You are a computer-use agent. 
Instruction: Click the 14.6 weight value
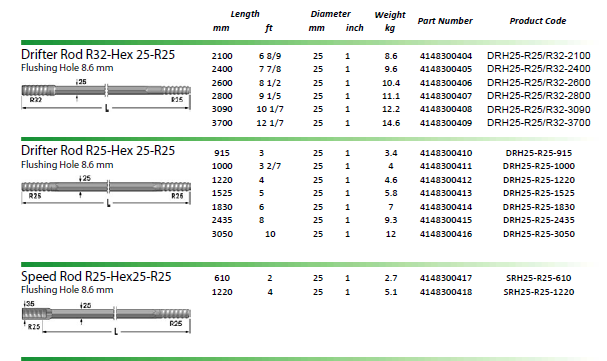pos(391,123)
